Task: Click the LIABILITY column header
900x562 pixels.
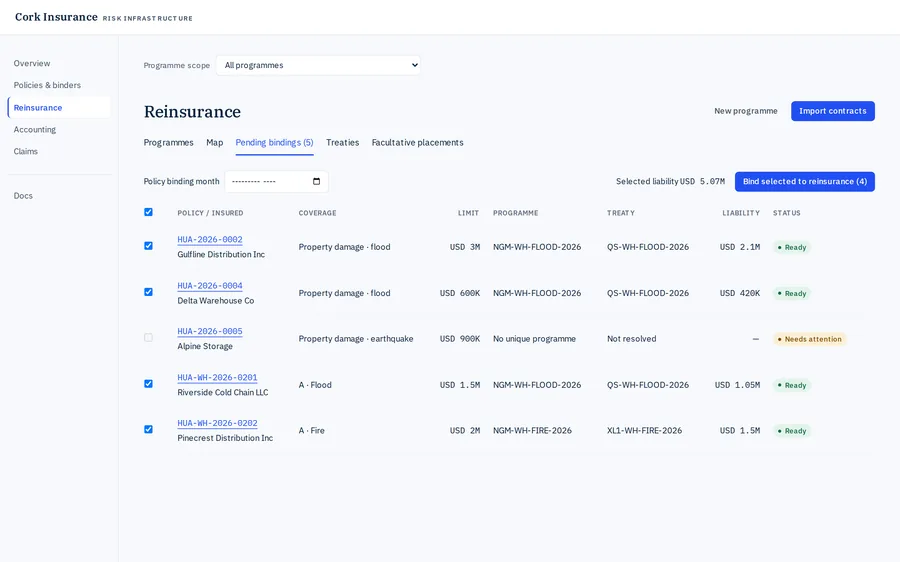Action: click(741, 213)
